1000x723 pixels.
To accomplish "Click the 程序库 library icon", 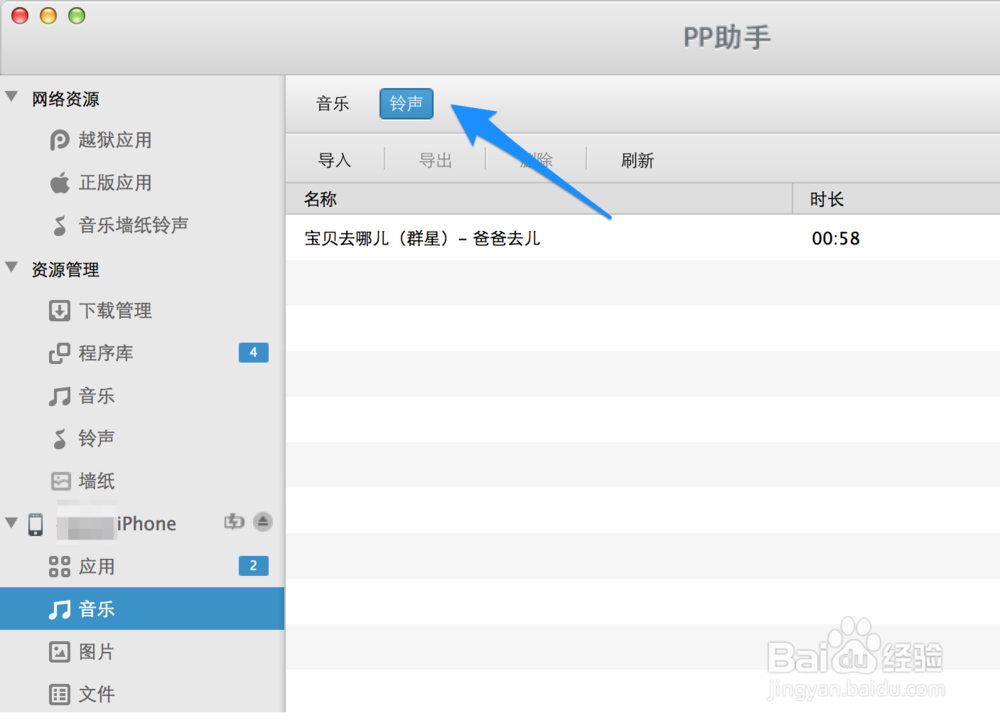I will (x=59, y=353).
